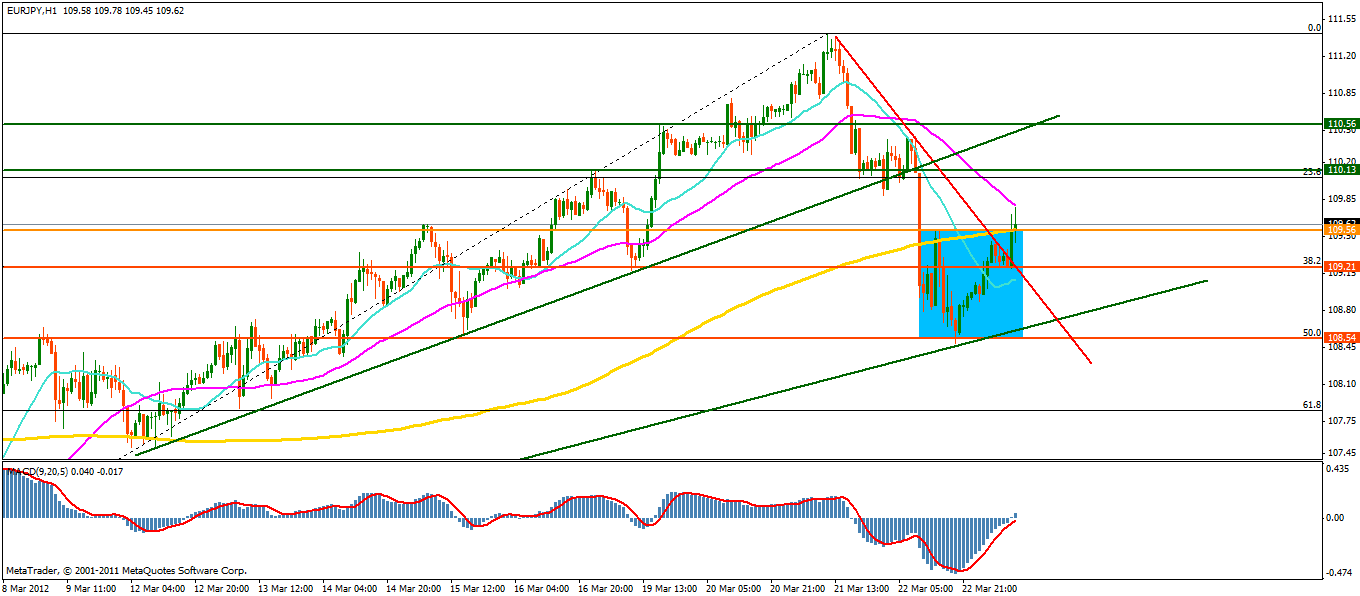The image size is (1360, 596).
Task: Click the MetaTrader copyright text
Action: click(x=125, y=570)
